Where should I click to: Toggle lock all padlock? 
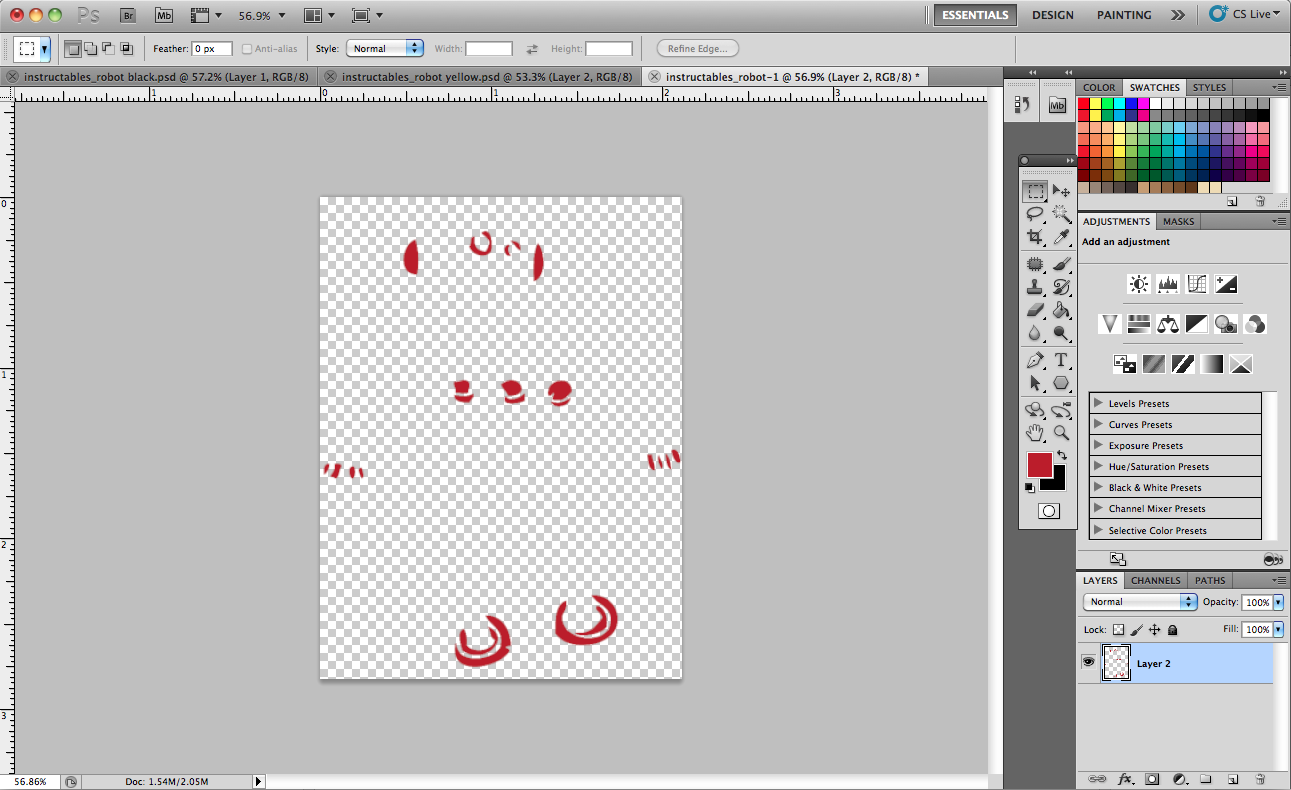[1173, 630]
